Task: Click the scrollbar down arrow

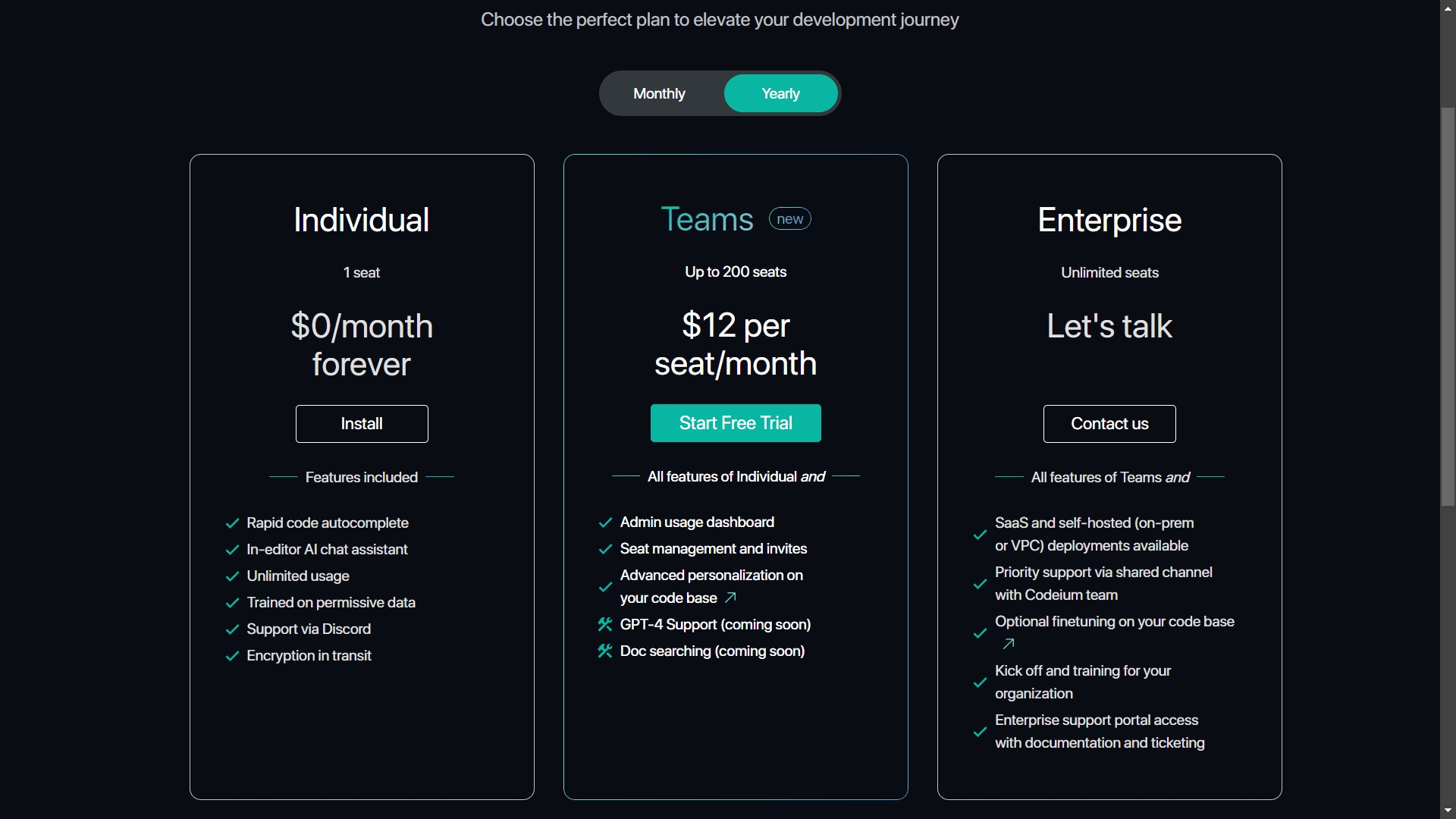Action: [1448, 811]
